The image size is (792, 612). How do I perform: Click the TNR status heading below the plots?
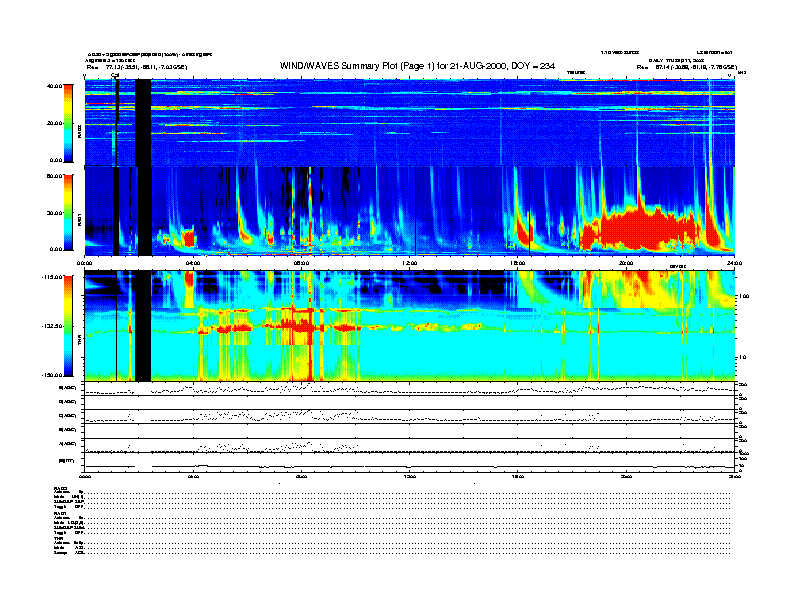coord(58,538)
